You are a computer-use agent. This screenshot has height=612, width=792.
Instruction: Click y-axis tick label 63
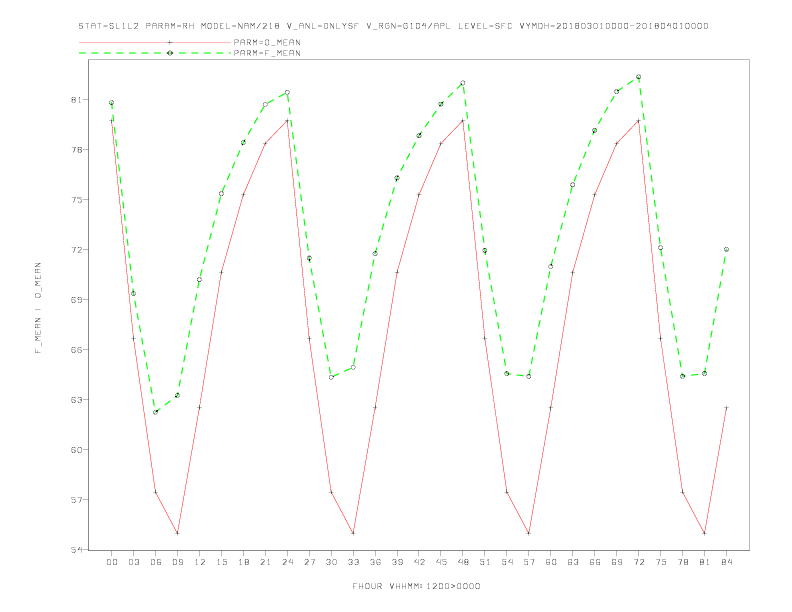[x=76, y=400]
